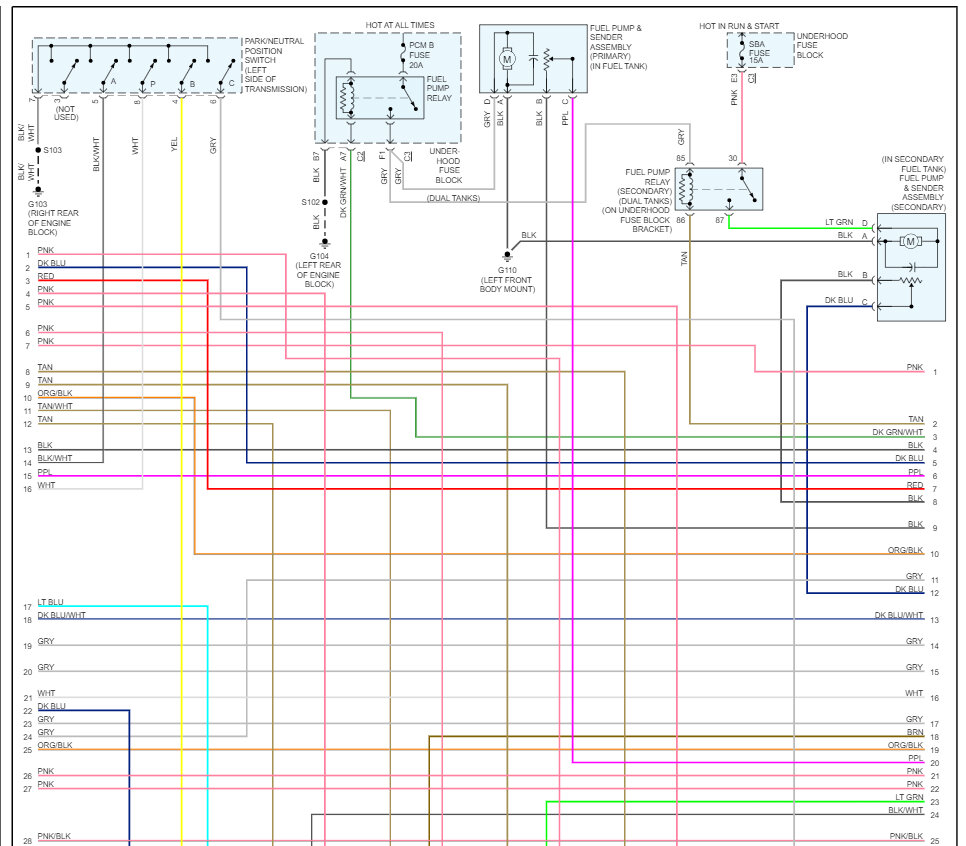Click the ORG/BLK label at left row 25

point(54,745)
